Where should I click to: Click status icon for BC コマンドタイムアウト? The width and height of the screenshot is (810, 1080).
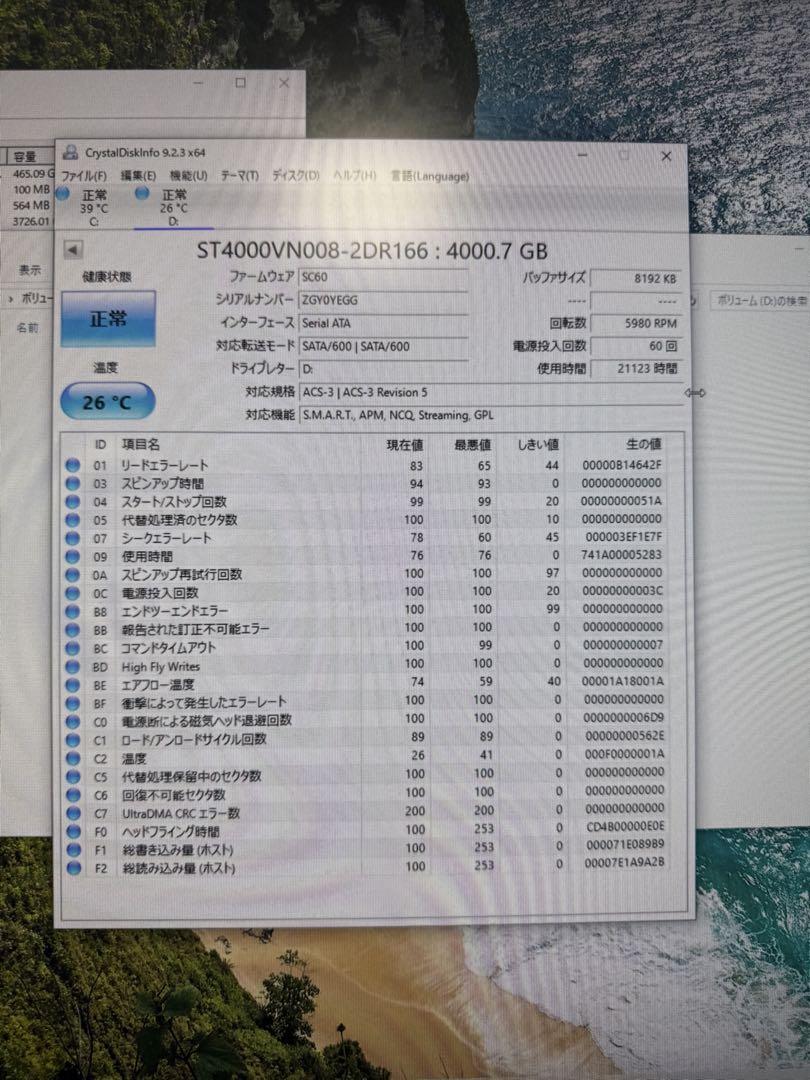(72, 648)
